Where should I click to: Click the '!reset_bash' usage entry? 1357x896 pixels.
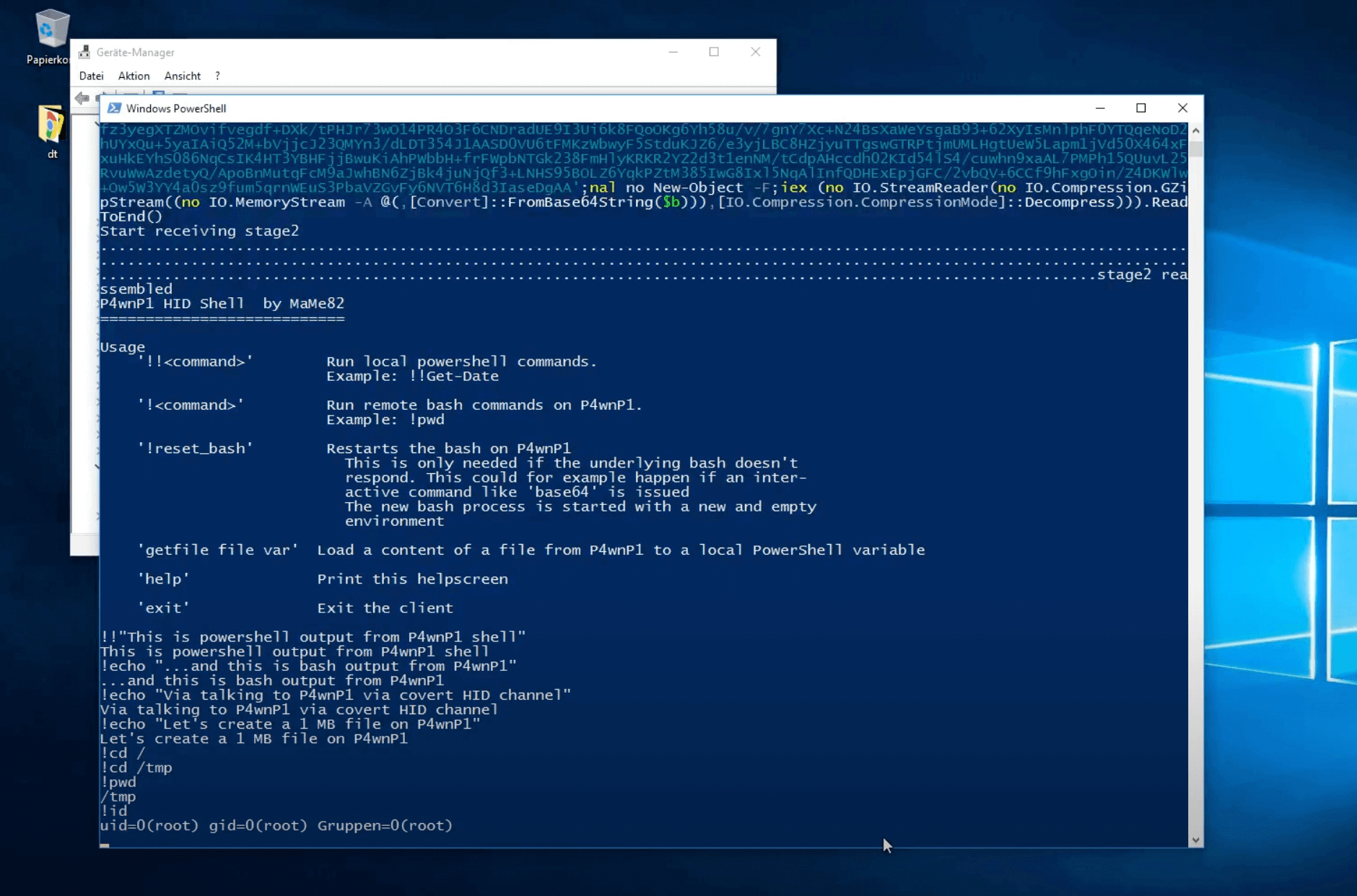tap(195, 448)
